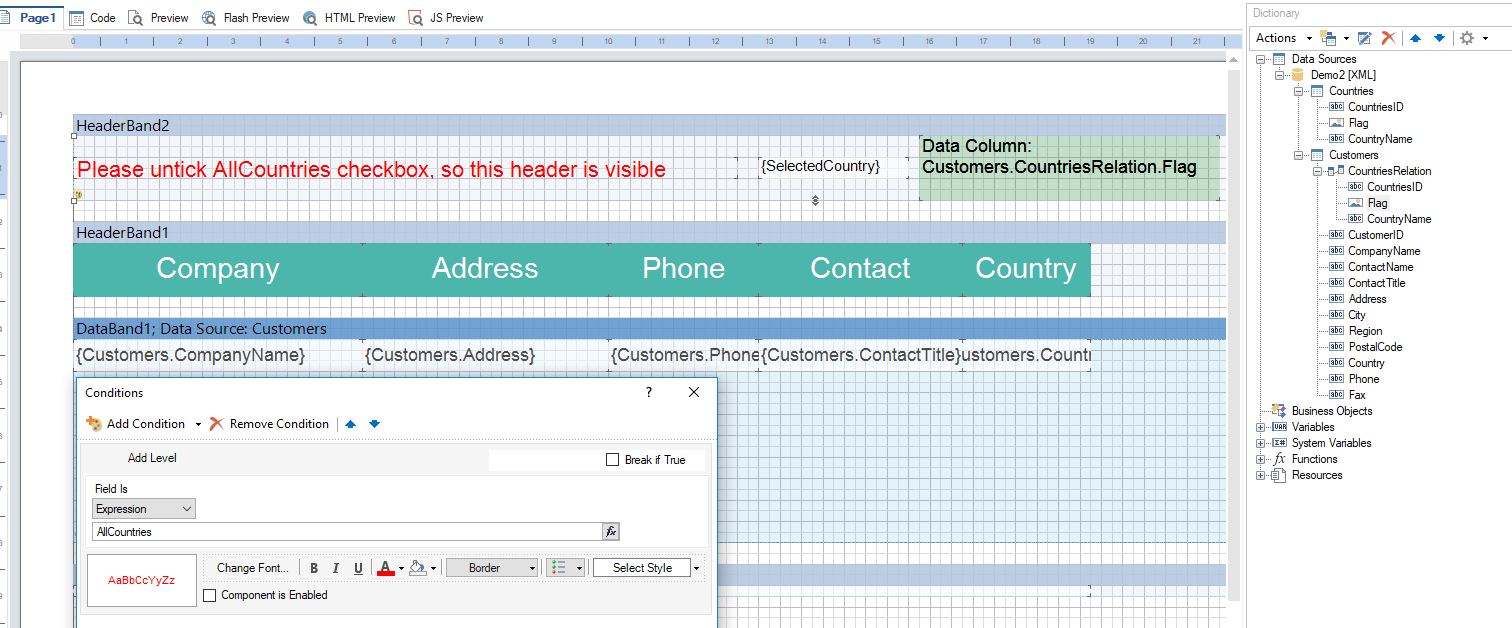Toggle Italic formatting in Conditions dialog
Screen dimensions: 1512x628
tap(336, 568)
